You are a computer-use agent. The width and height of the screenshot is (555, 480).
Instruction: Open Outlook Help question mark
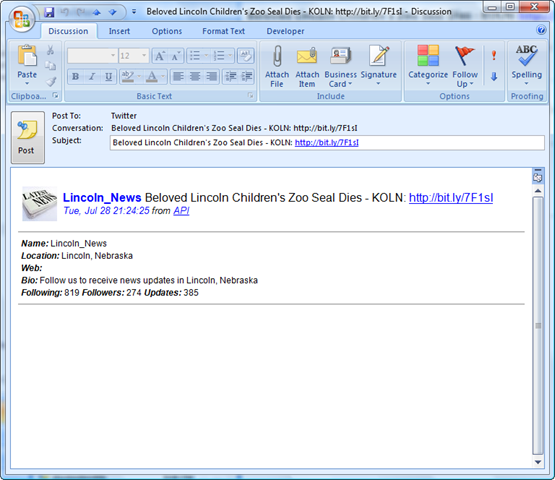(541, 30)
